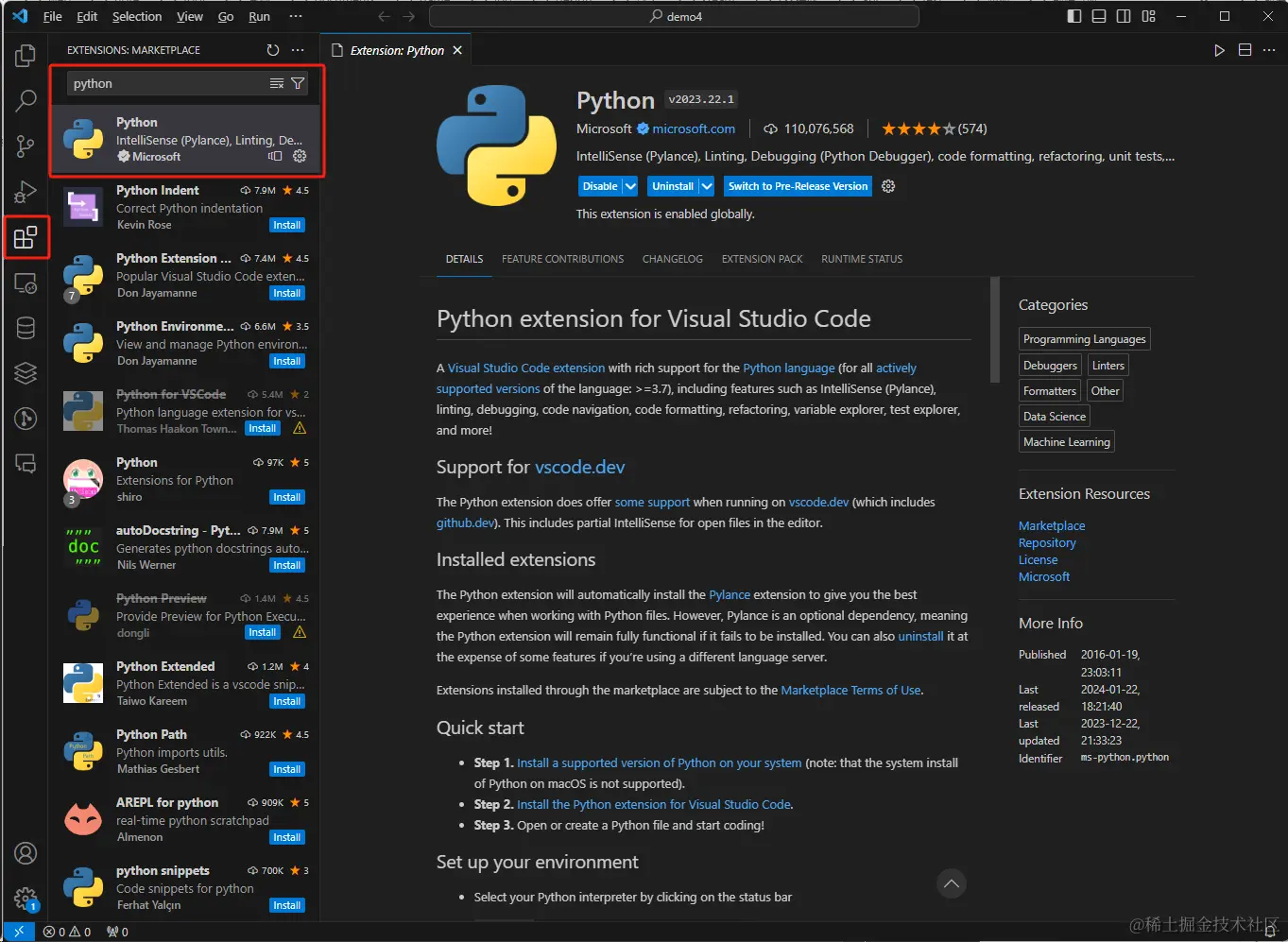This screenshot has width=1288, height=942.
Task: Open the stacked layers view icon
Action: 26,373
